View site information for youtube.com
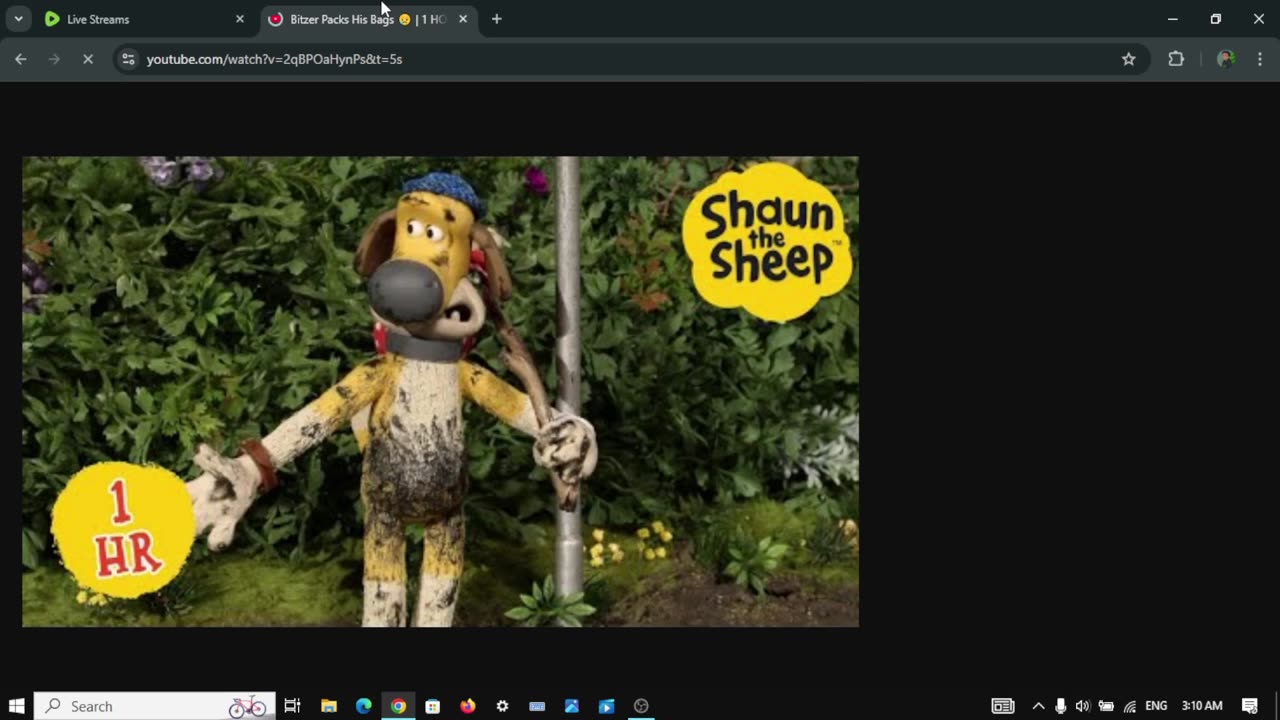 (x=128, y=59)
